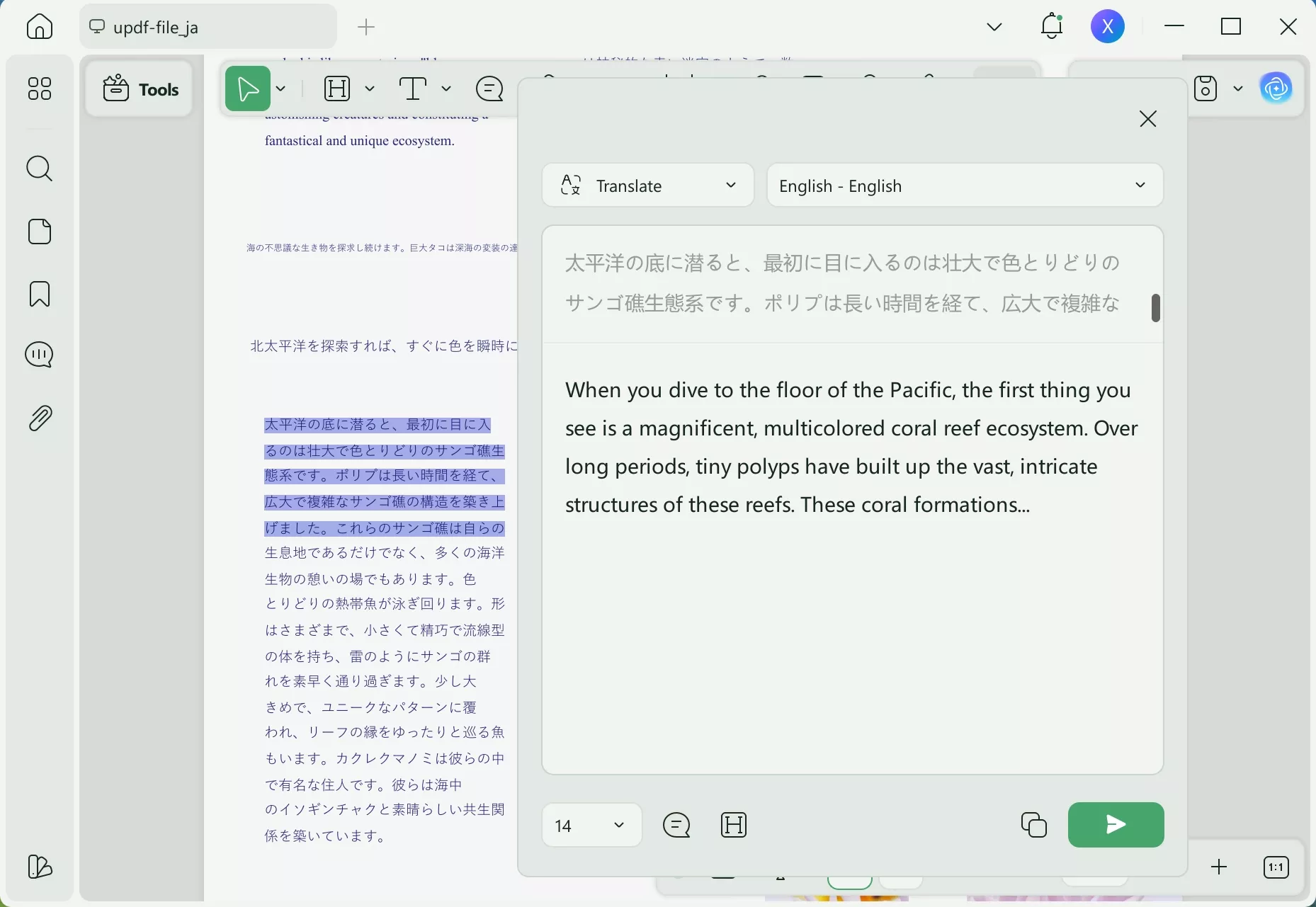The image size is (1316, 907).
Task: Open the bookmark panel
Action: pyautogui.click(x=40, y=294)
